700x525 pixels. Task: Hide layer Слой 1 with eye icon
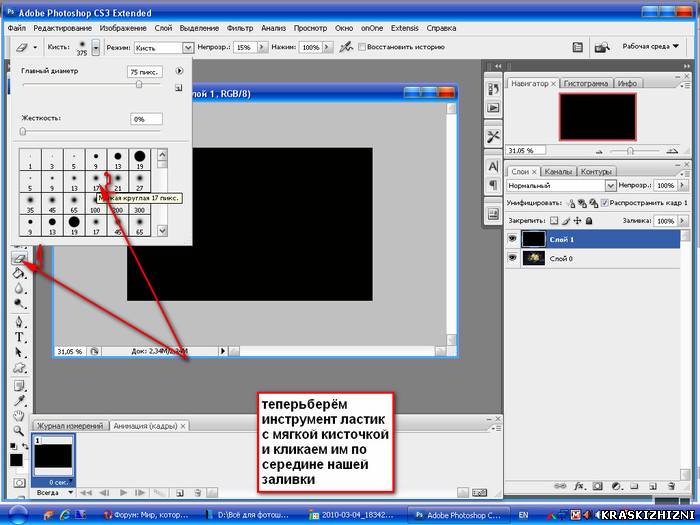point(512,239)
